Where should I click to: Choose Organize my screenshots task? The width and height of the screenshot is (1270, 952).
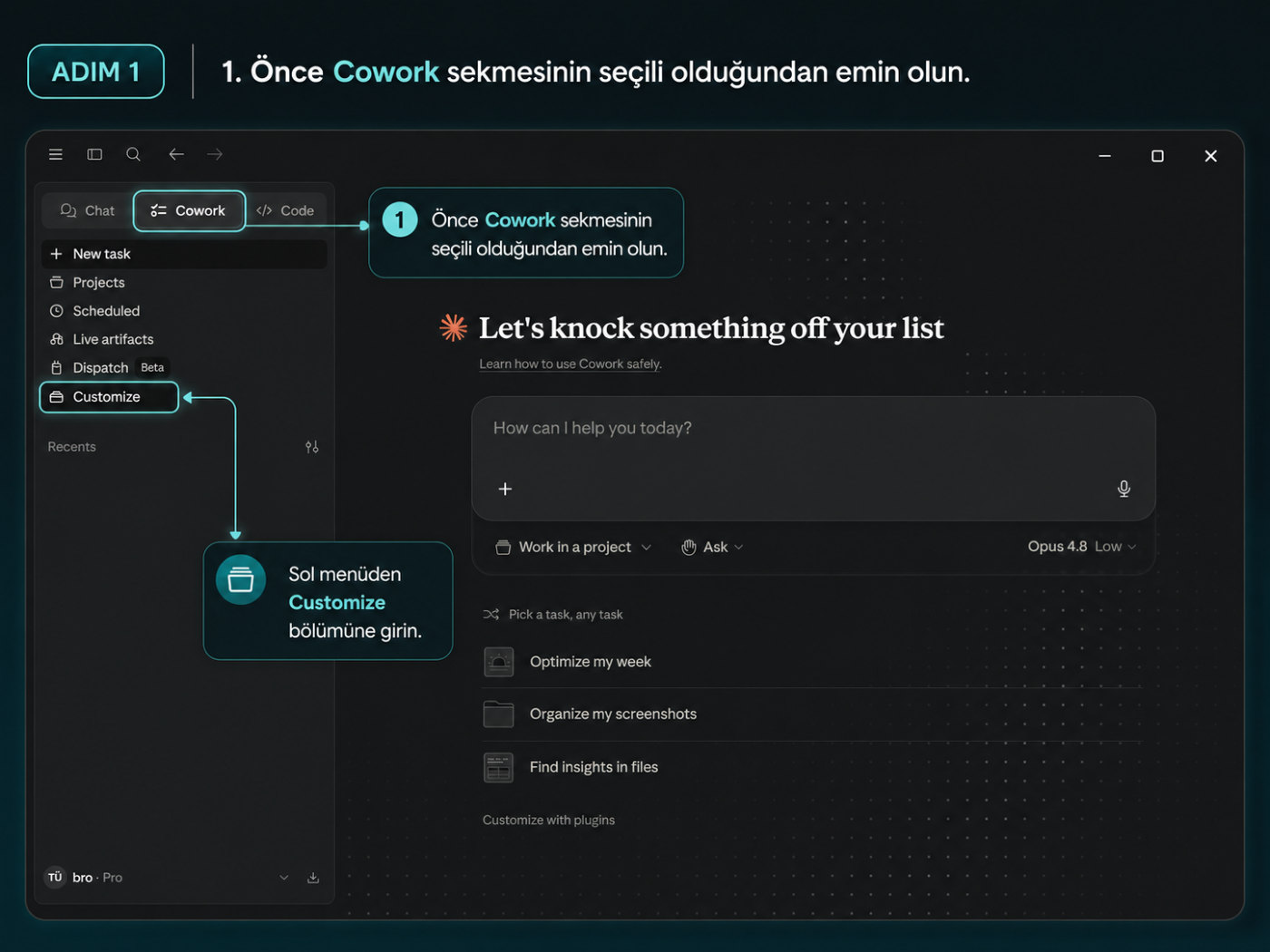pos(812,714)
